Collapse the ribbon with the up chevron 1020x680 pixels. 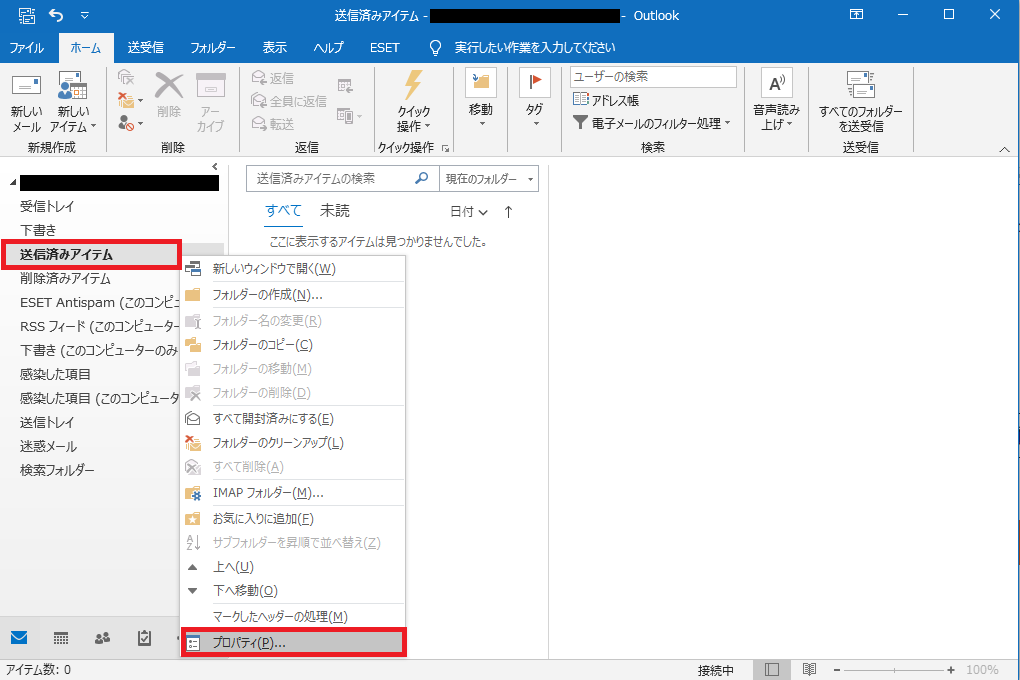tap(1004, 150)
